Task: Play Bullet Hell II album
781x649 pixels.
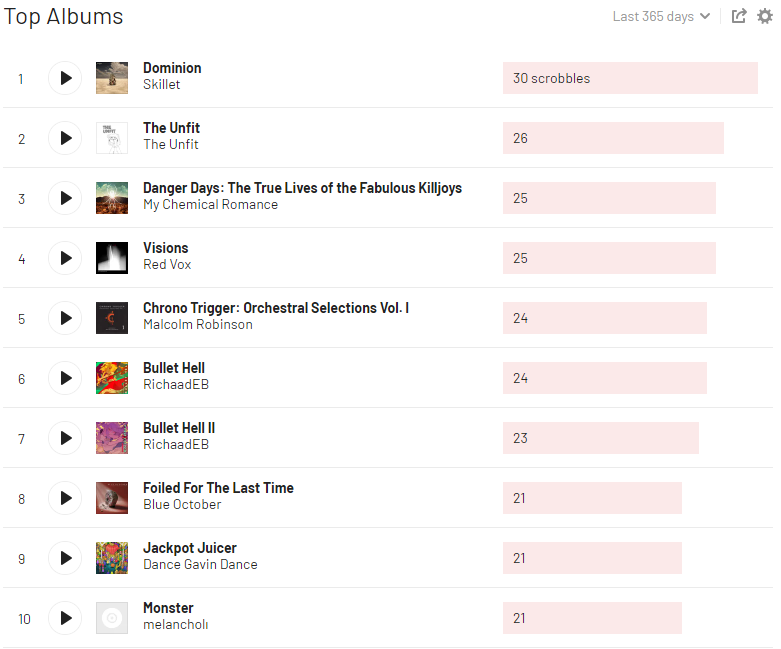Action: (65, 438)
